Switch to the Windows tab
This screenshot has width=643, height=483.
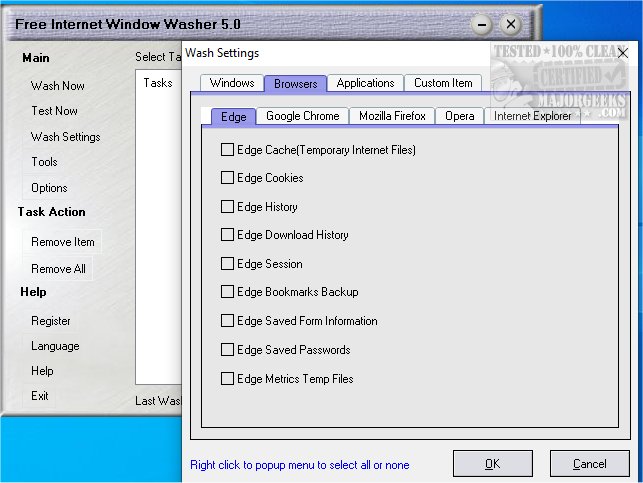coord(232,83)
